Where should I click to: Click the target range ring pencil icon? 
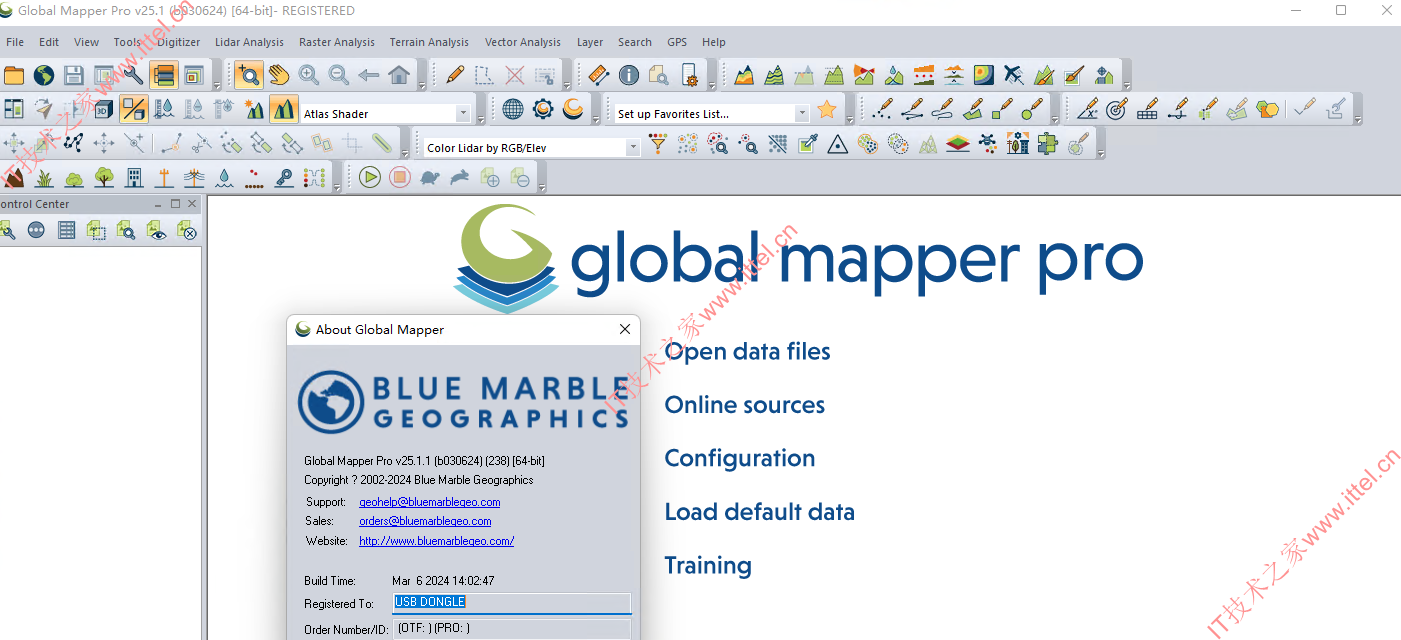(x=1117, y=109)
